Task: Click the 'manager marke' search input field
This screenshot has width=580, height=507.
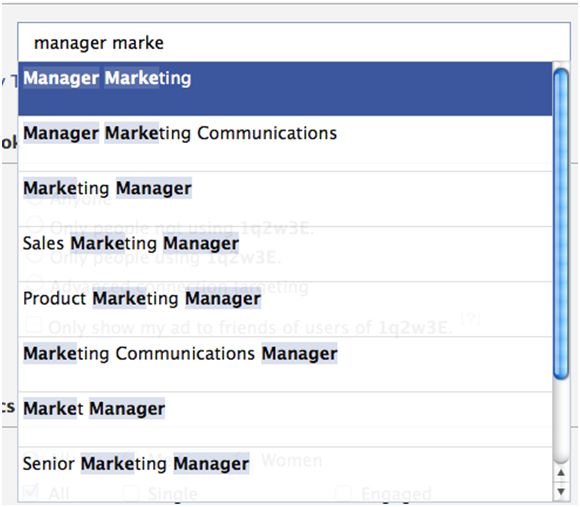Action: pyautogui.click(x=294, y=43)
